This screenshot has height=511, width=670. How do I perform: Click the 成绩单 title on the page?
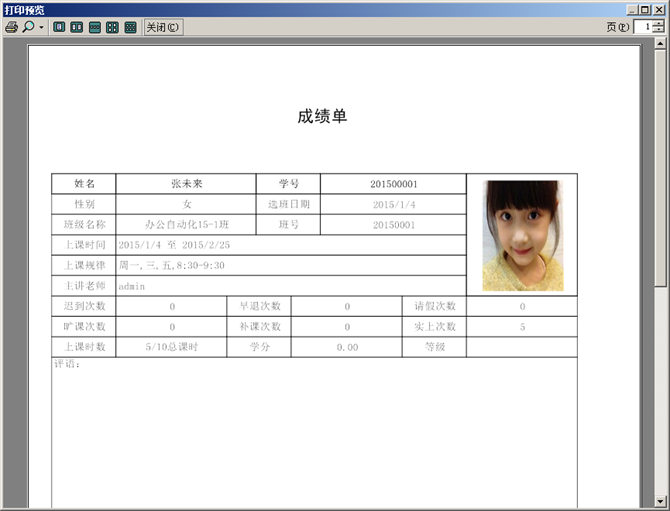coord(322,116)
